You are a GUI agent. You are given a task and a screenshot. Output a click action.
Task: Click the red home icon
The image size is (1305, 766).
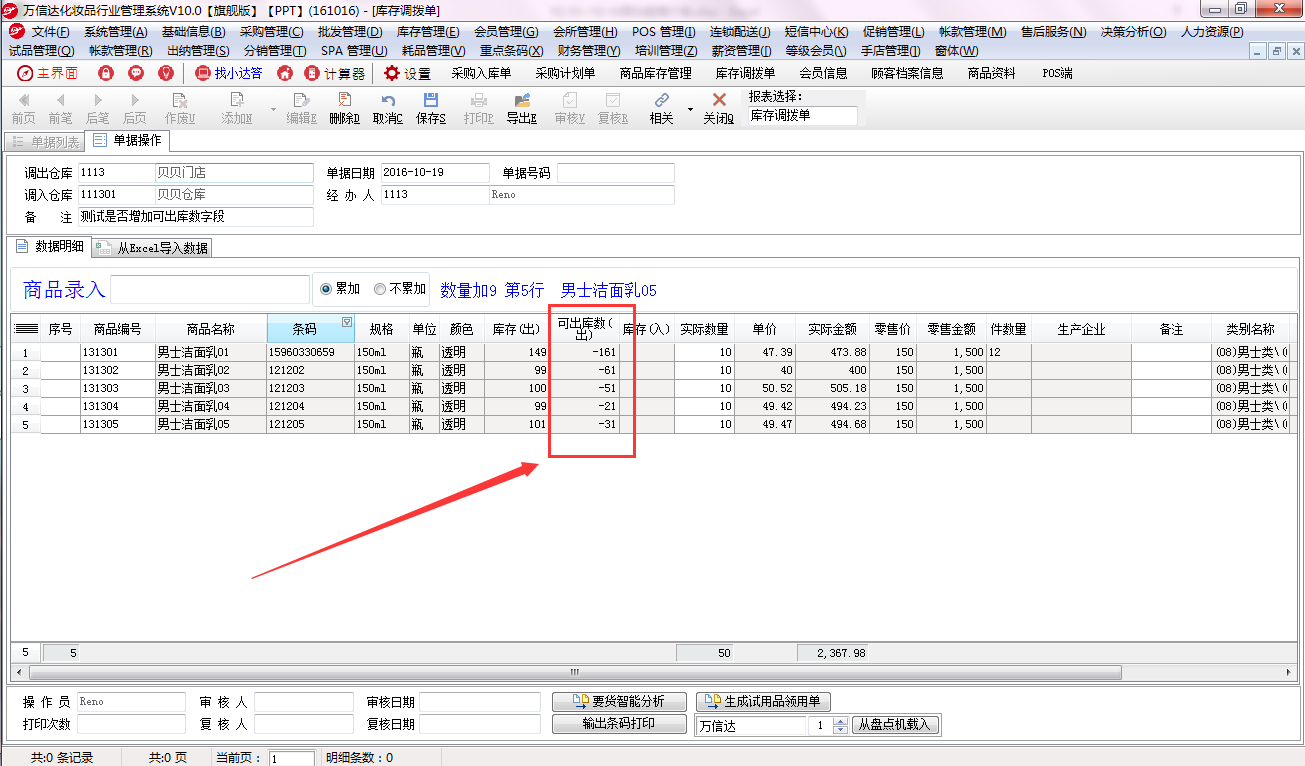click(x=285, y=73)
